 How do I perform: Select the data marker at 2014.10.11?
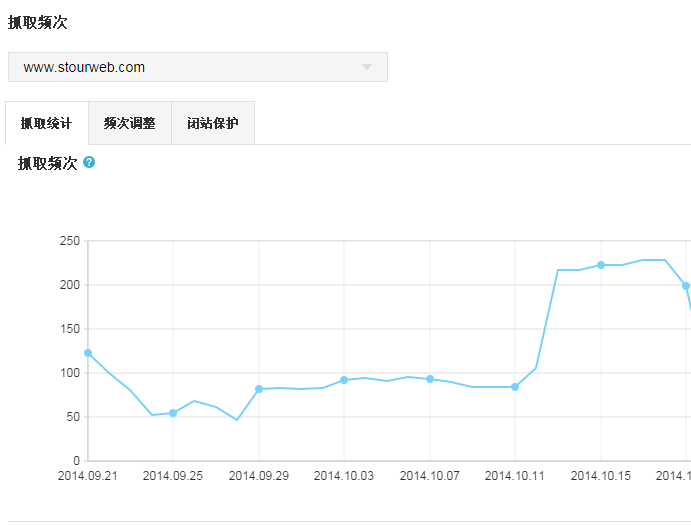515,387
